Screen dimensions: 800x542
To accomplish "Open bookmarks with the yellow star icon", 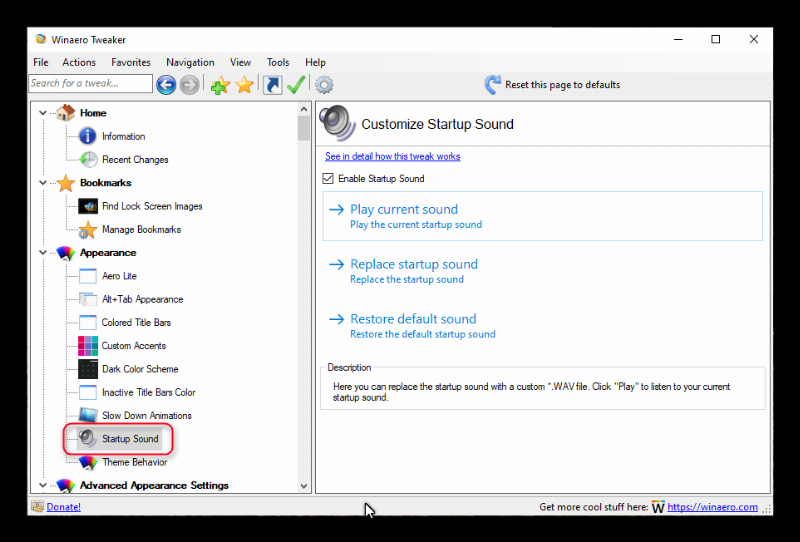I will tap(244, 85).
